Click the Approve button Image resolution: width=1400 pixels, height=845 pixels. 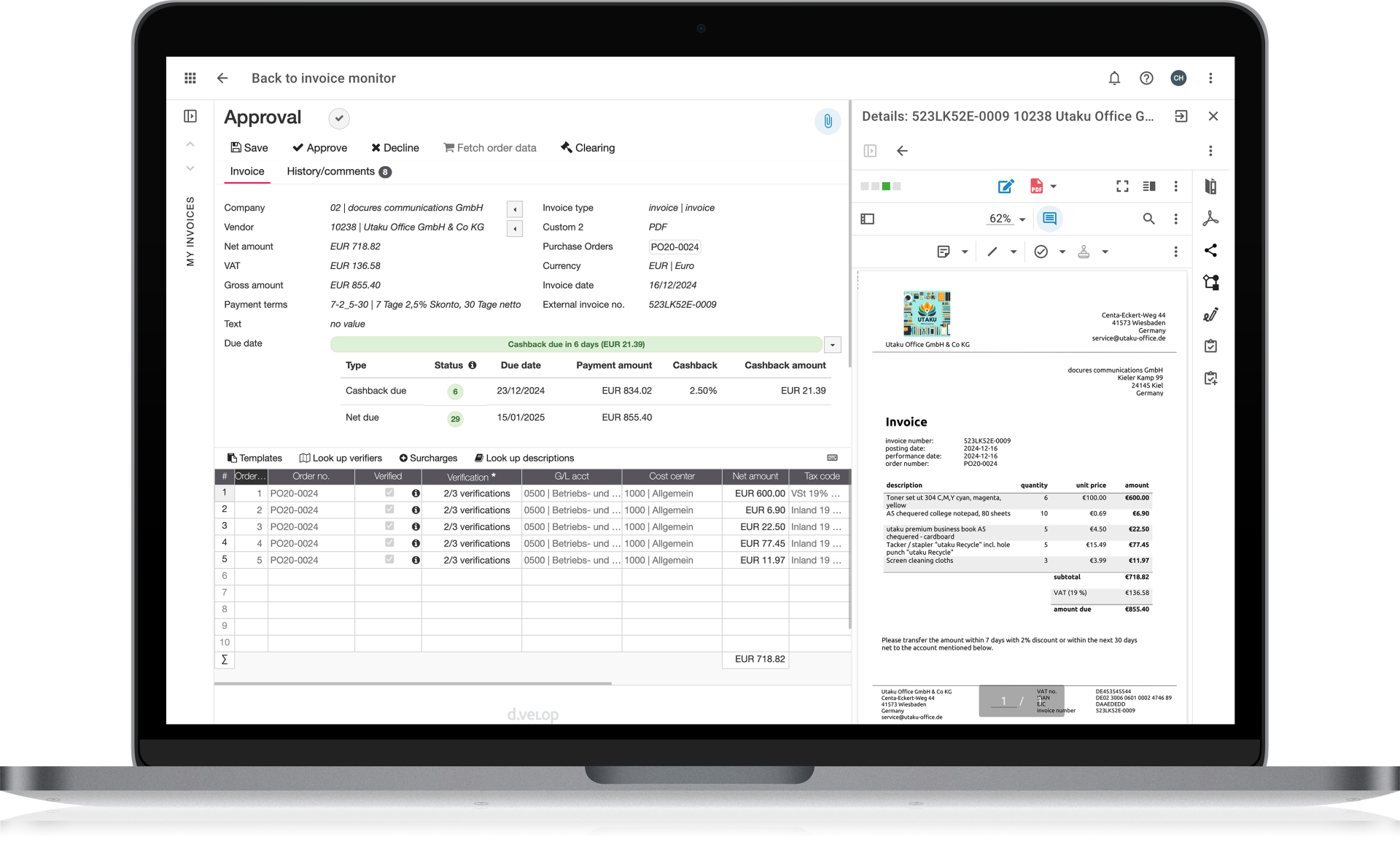pyautogui.click(x=320, y=147)
